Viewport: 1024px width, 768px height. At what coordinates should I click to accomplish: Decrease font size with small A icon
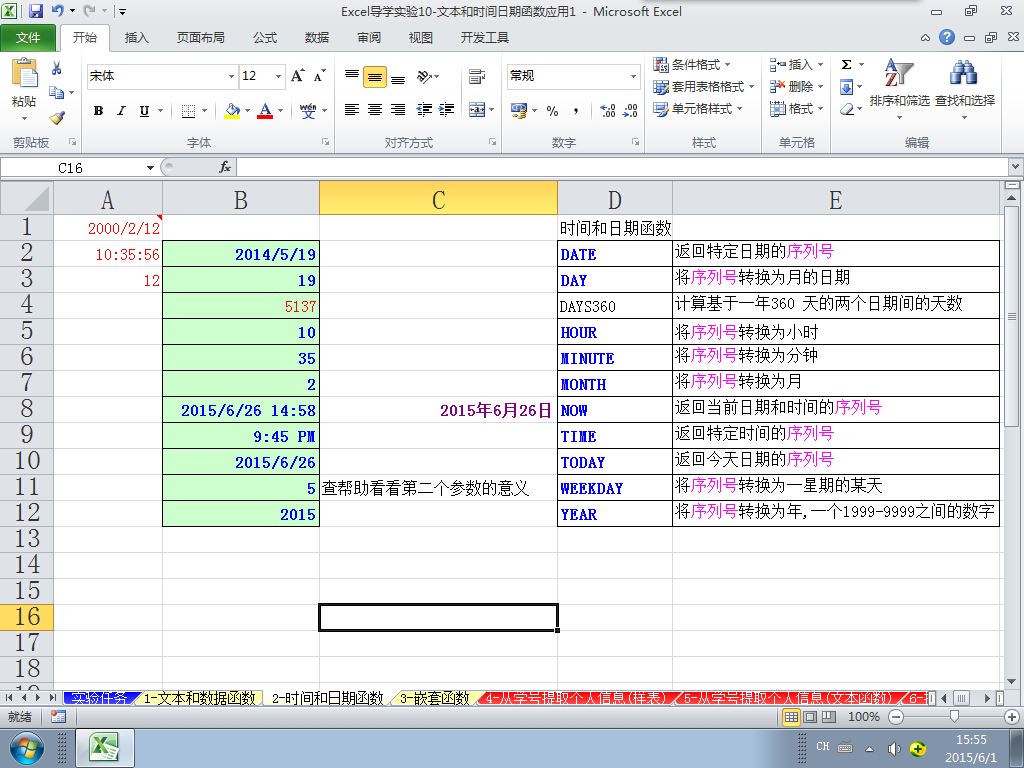(319, 76)
